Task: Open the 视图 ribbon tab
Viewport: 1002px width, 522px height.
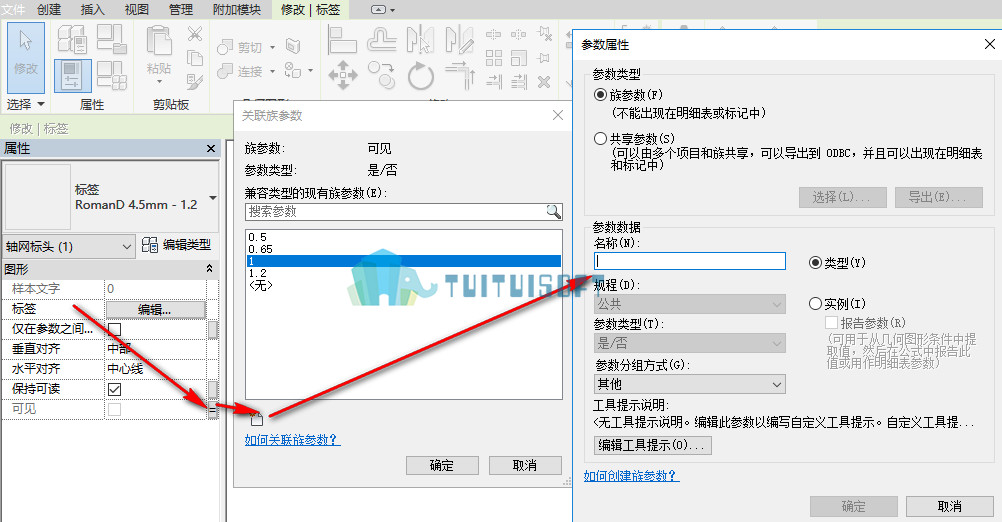Action: [x=136, y=10]
